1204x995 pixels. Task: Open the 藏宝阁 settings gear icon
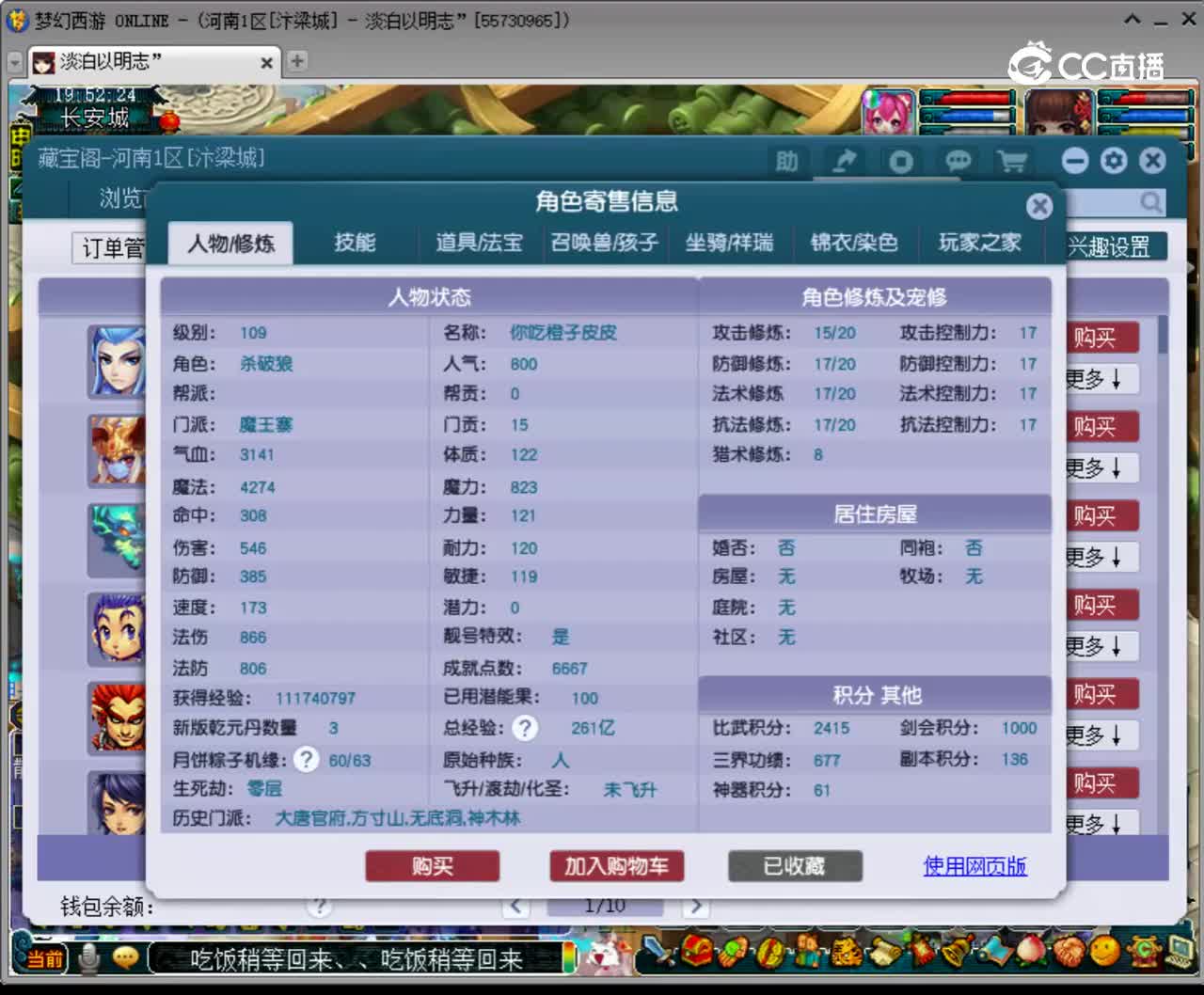[1114, 161]
